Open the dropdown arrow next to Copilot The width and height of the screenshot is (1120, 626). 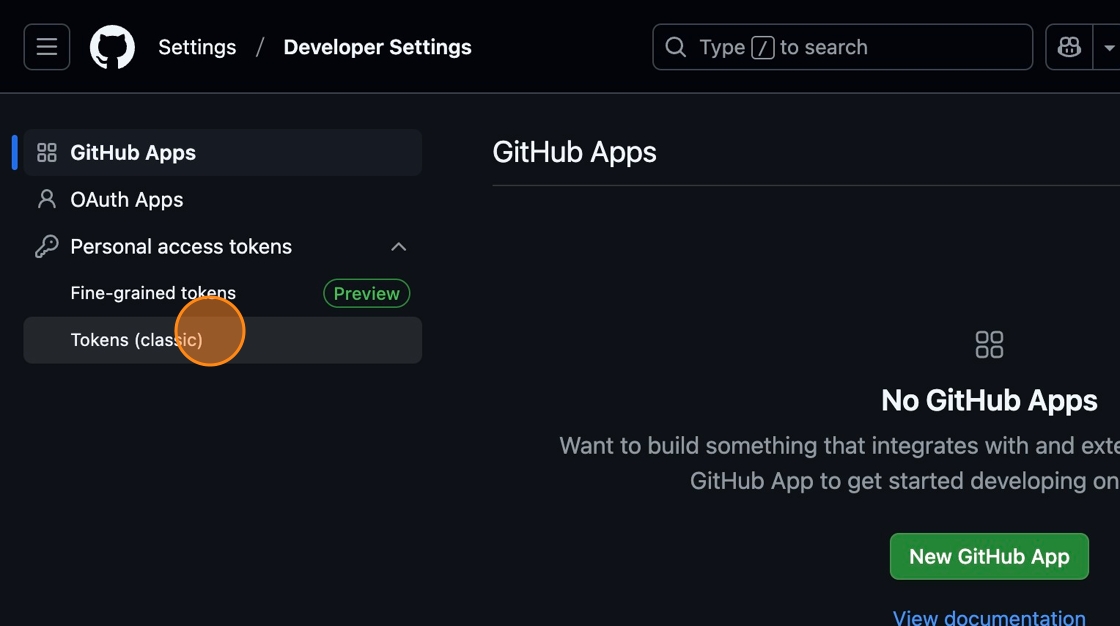tap(1108, 47)
